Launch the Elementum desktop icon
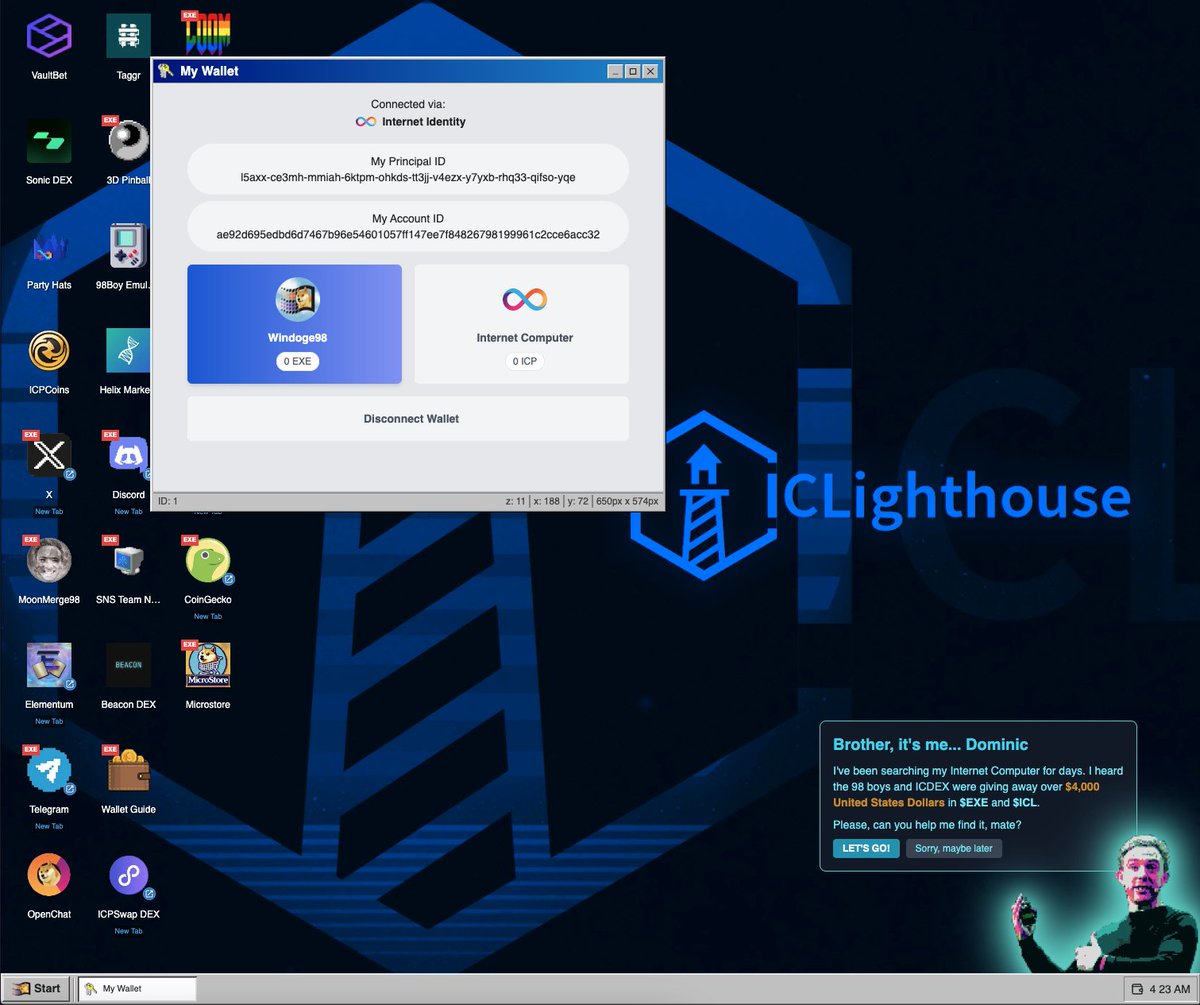Screen dimensions: 1200x1005 click(49, 666)
